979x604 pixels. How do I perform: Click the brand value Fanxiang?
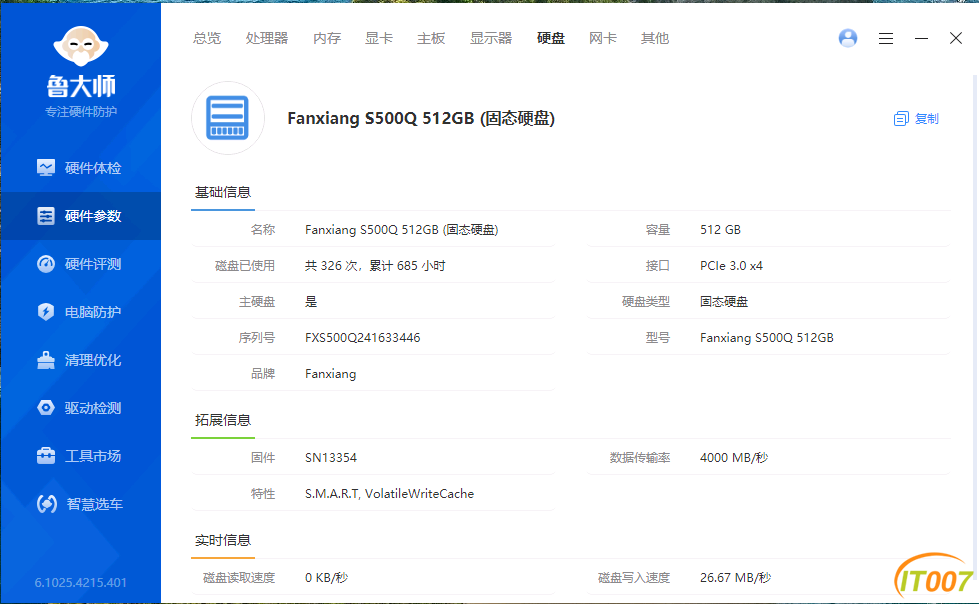coord(330,374)
